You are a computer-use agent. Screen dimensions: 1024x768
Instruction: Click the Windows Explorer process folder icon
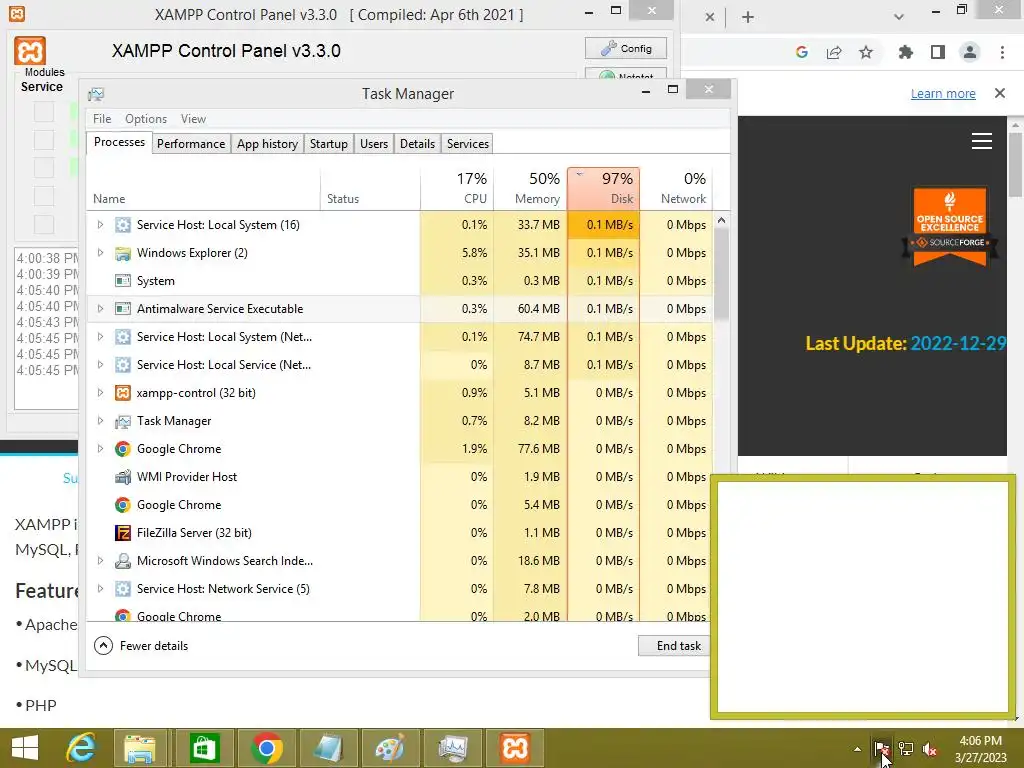click(x=123, y=253)
